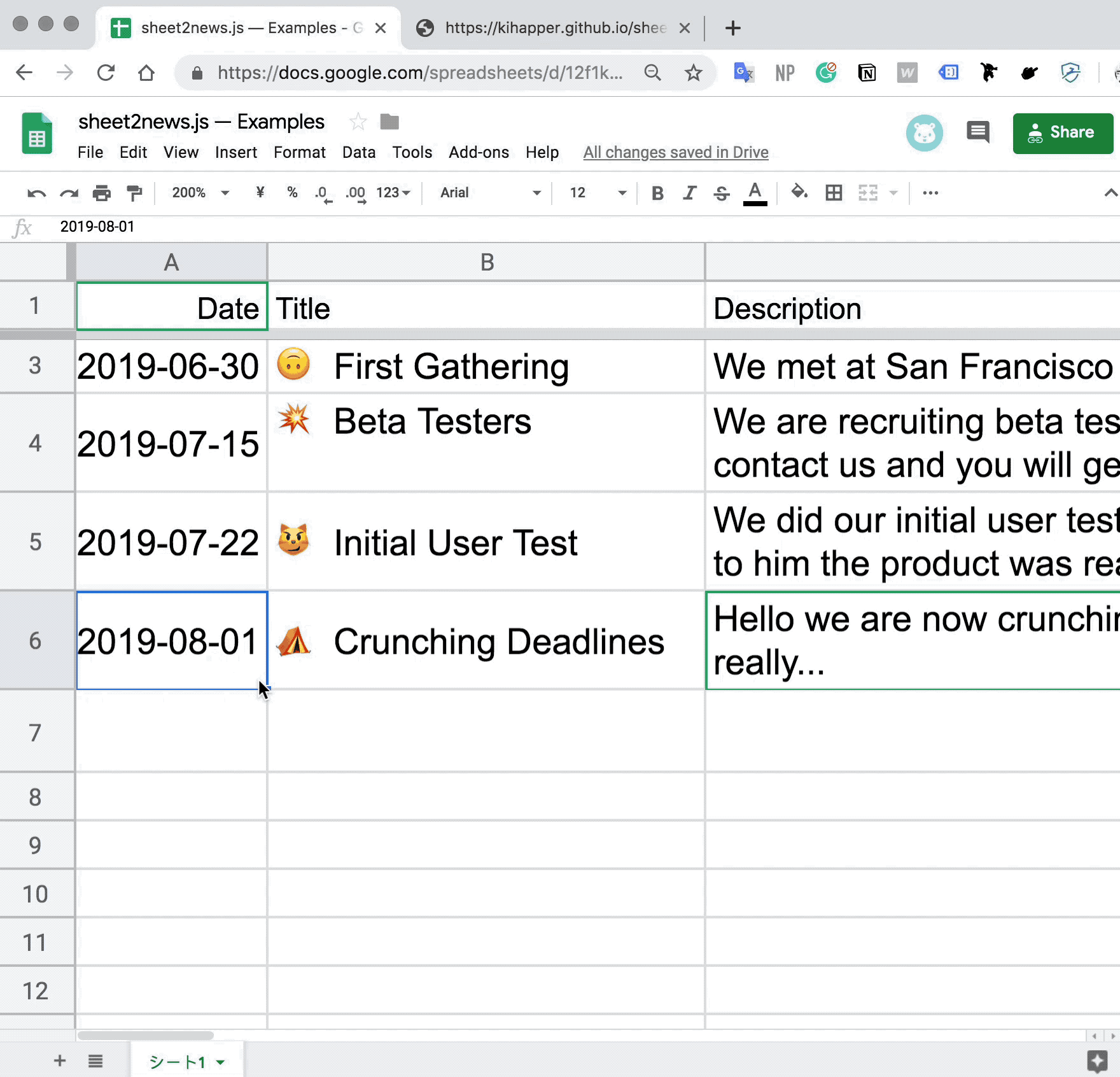Image resolution: width=1120 pixels, height=1077 pixels.
Task: Click the browser reload button
Action: tap(106, 73)
